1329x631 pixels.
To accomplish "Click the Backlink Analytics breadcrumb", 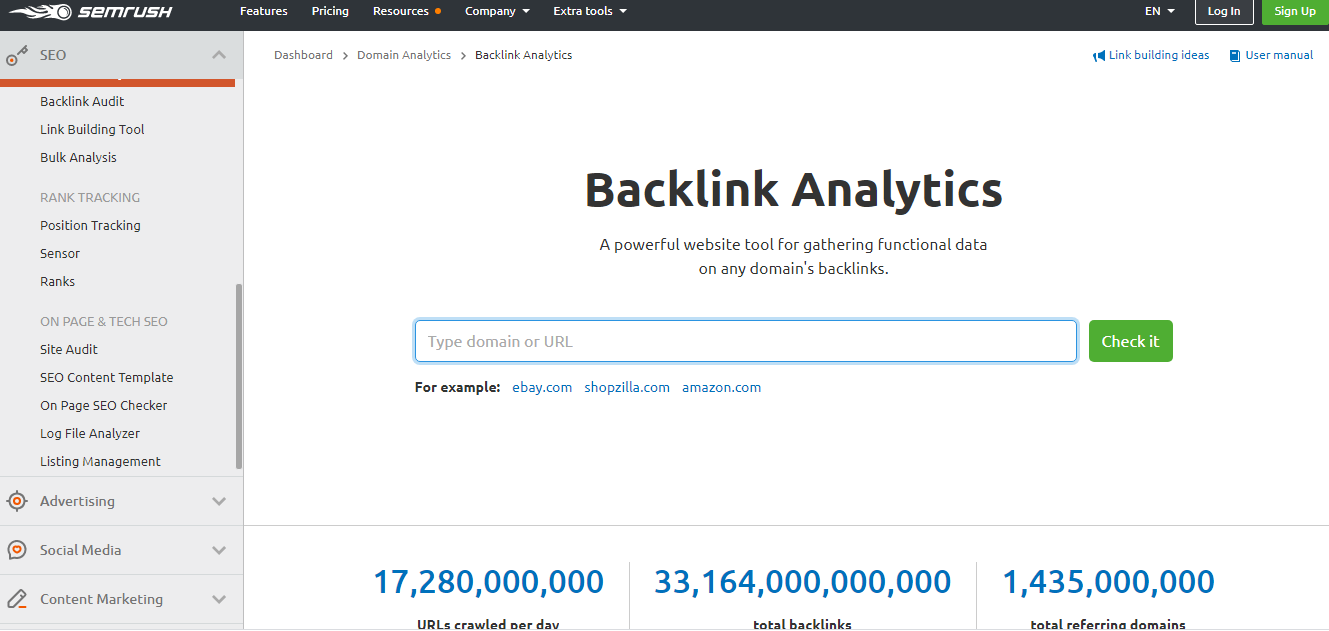I will tap(524, 55).
